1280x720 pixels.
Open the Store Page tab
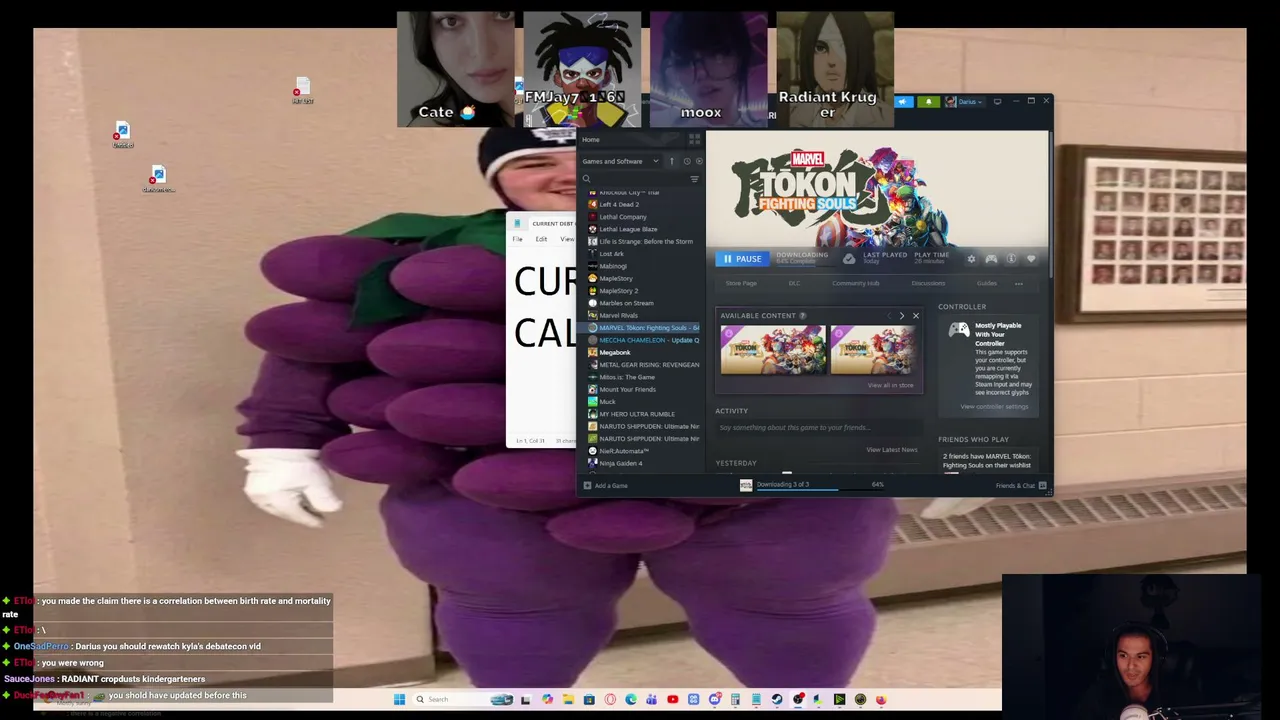pos(741,284)
